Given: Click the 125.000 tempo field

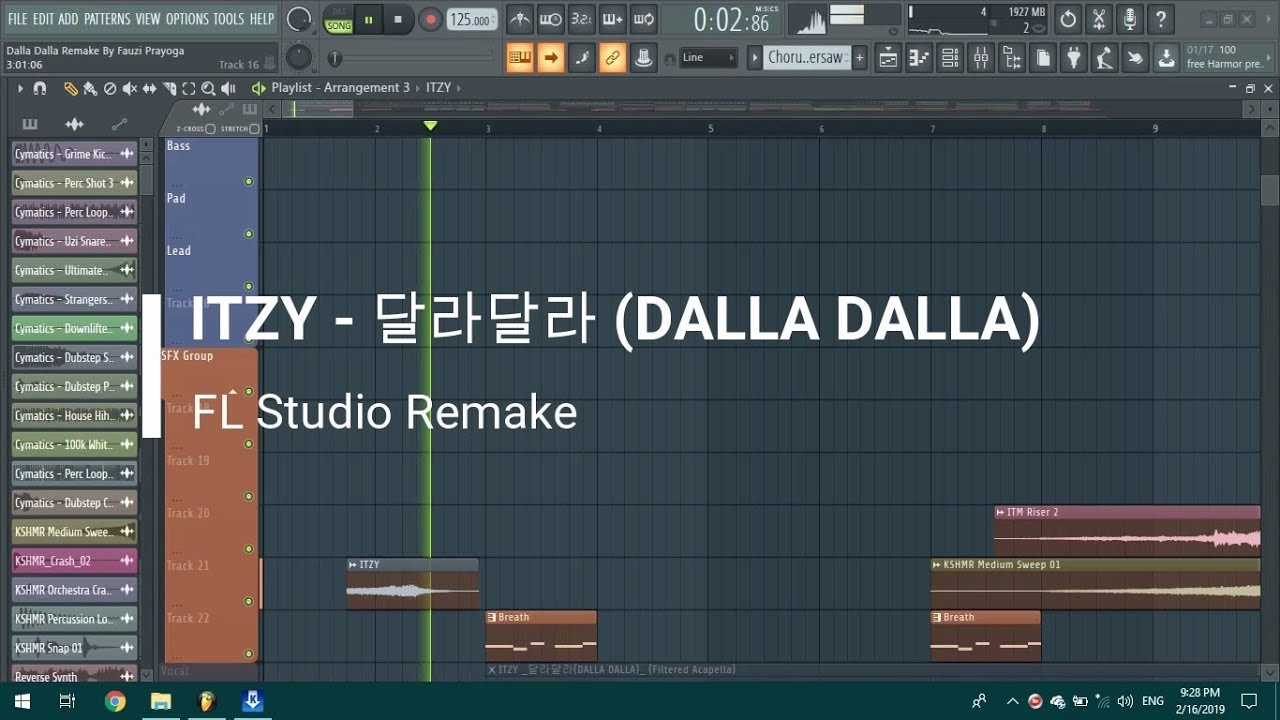Looking at the screenshot, I should [x=470, y=20].
